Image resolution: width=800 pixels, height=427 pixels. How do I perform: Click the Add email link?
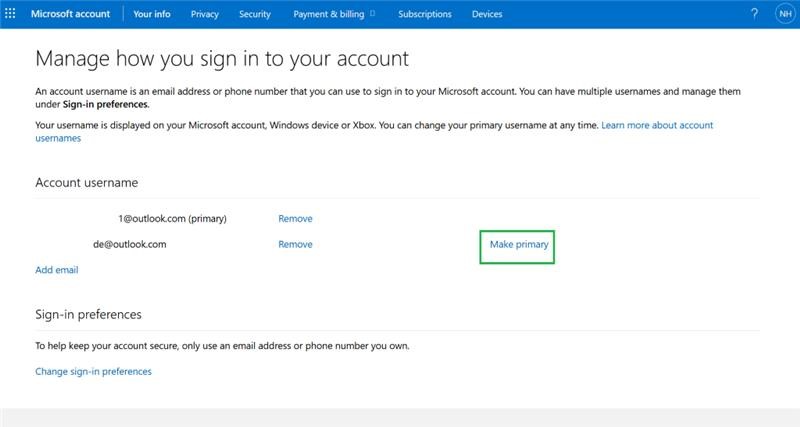click(57, 270)
